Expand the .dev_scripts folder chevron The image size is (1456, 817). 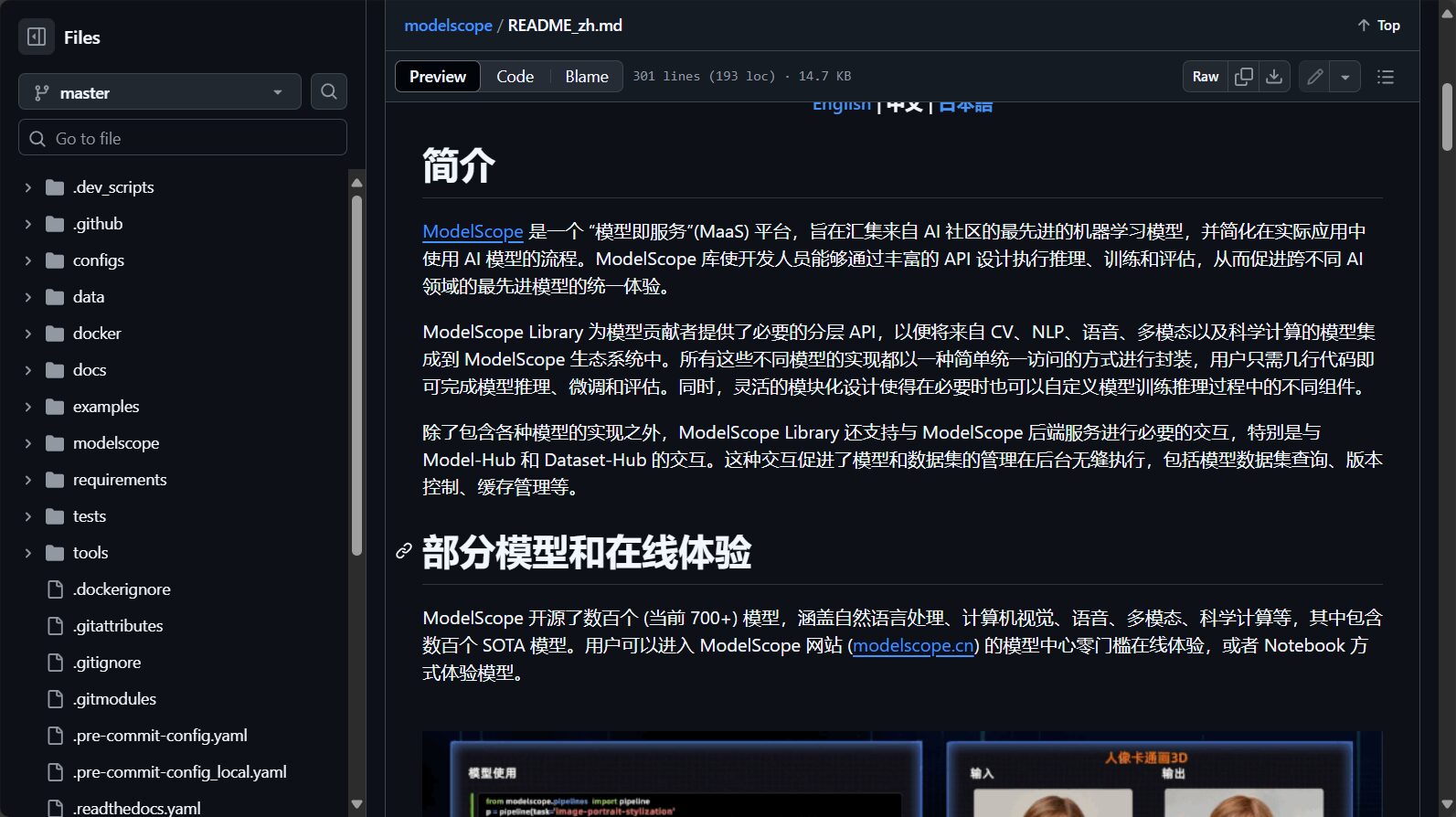(27, 187)
